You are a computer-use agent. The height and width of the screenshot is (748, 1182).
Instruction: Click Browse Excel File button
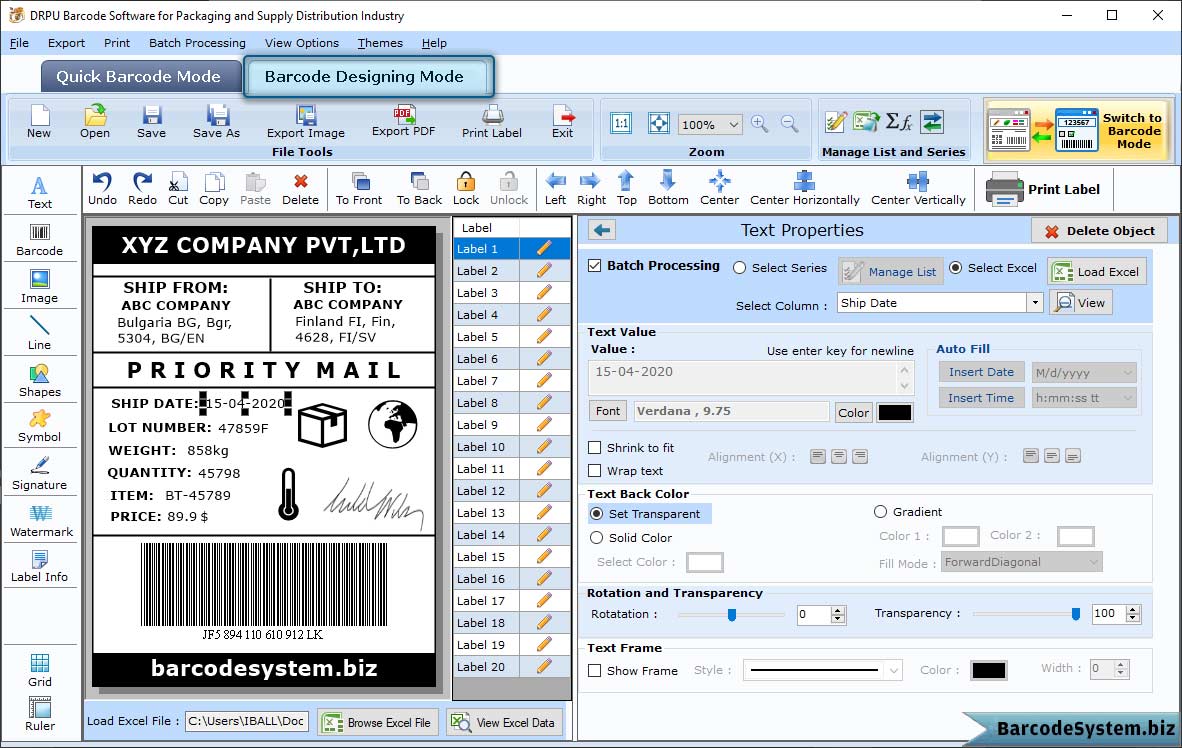[378, 722]
